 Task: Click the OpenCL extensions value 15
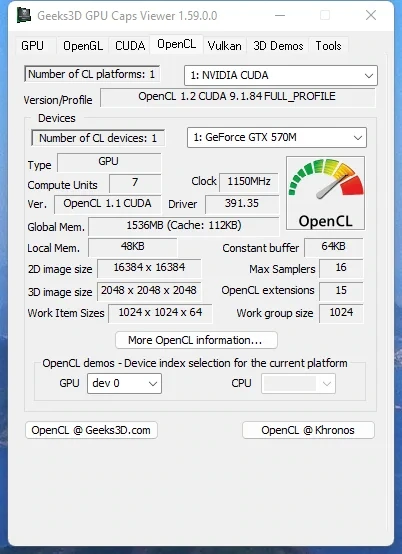click(341, 291)
